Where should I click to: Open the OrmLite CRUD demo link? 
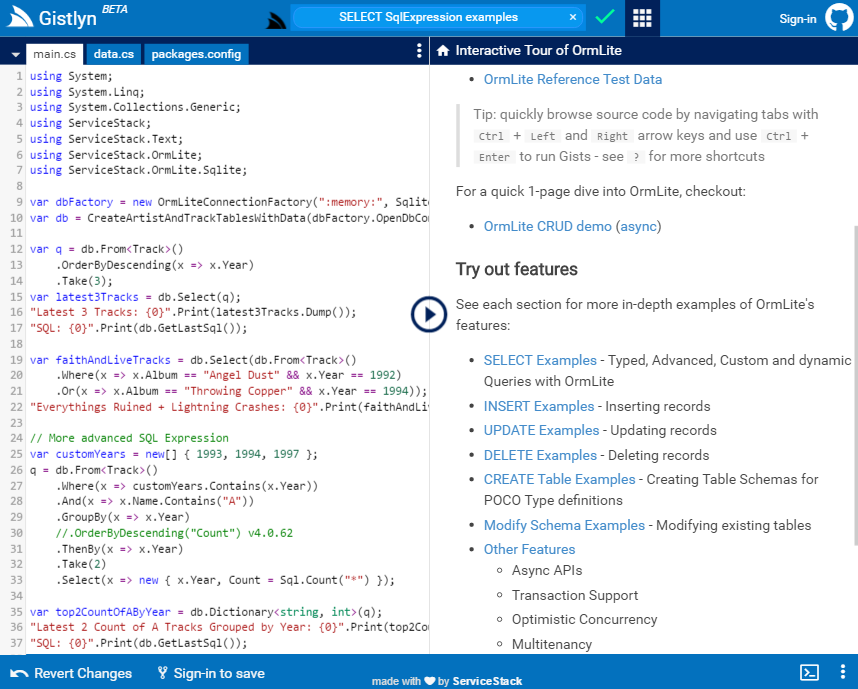[x=547, y=226]
